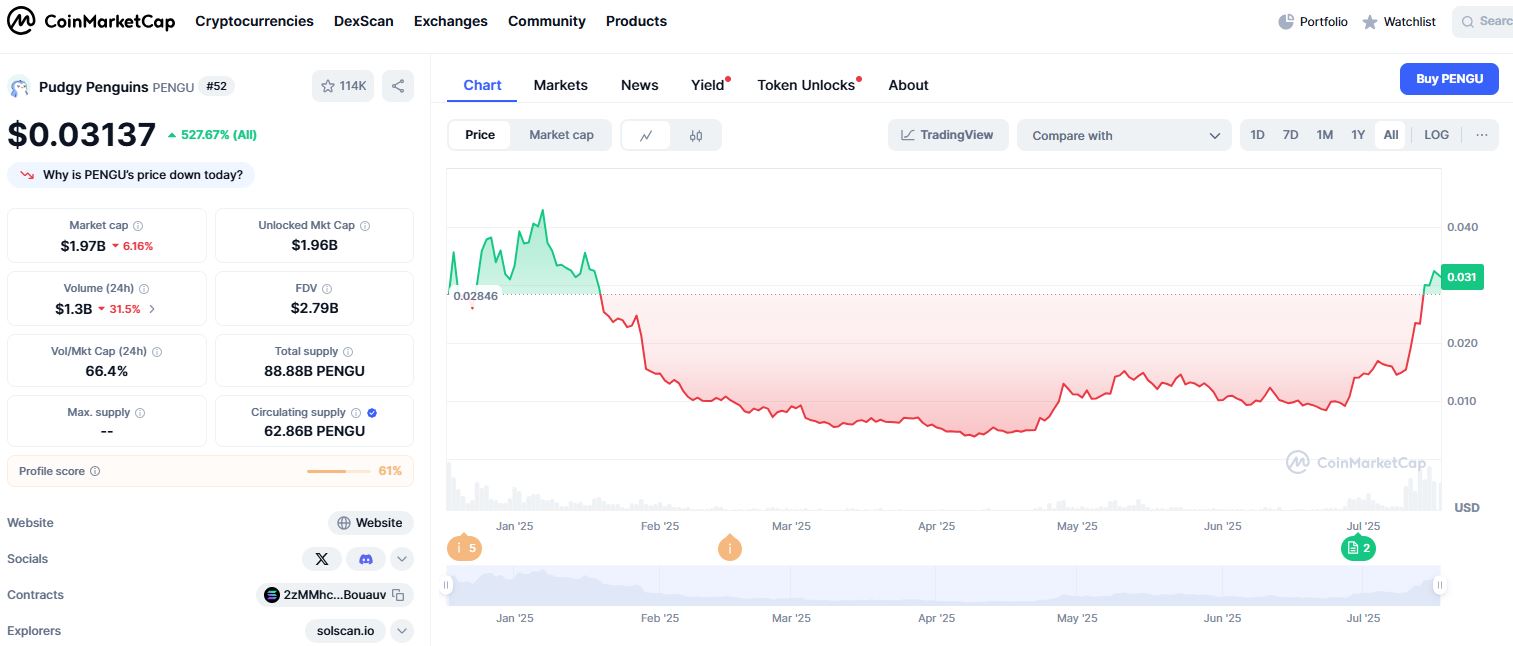Click the Pudgy Penguins coin avatar icon
This screenshot has width=1513, height=646.
20,87
